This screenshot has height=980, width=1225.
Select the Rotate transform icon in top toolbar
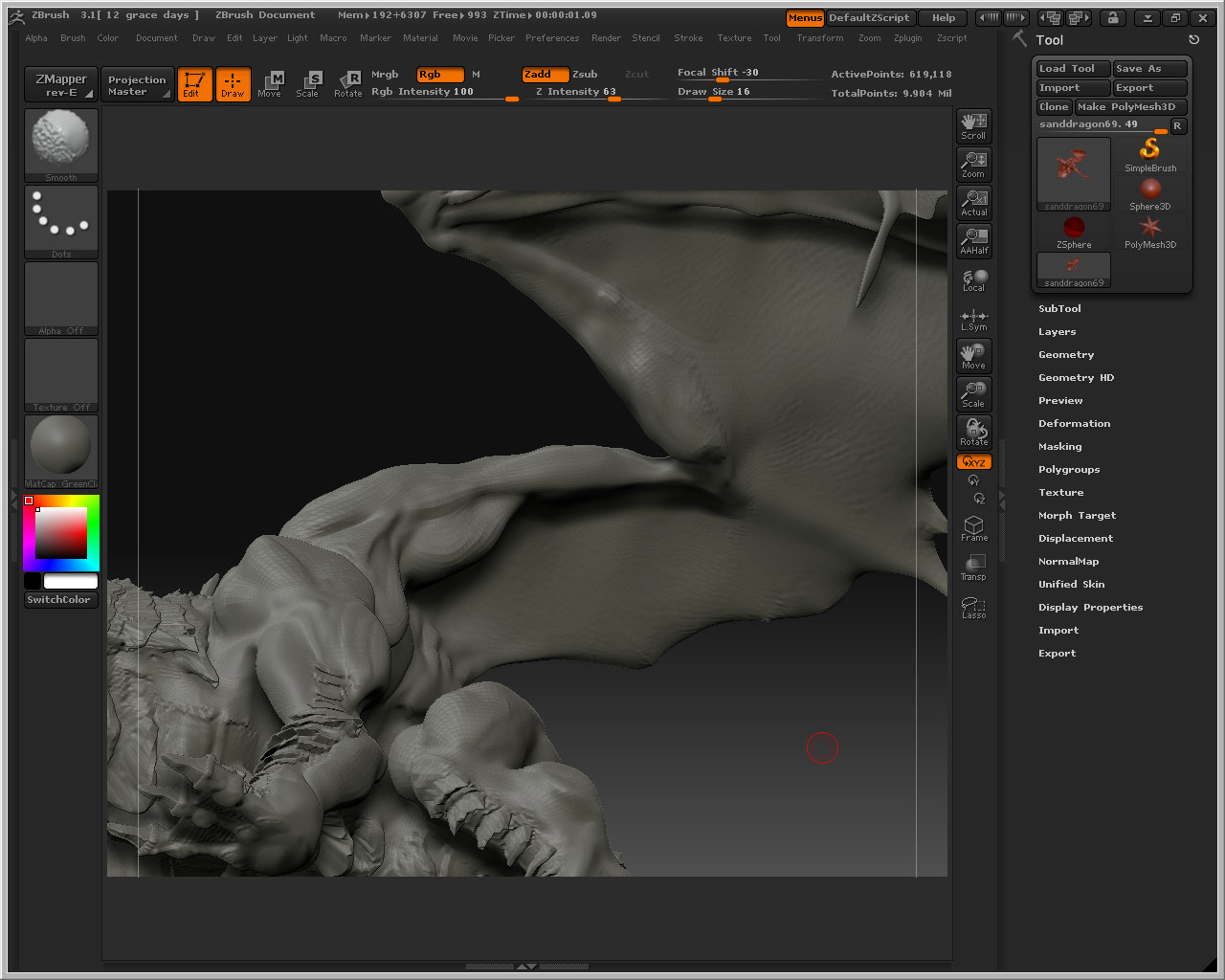(348, 84)
